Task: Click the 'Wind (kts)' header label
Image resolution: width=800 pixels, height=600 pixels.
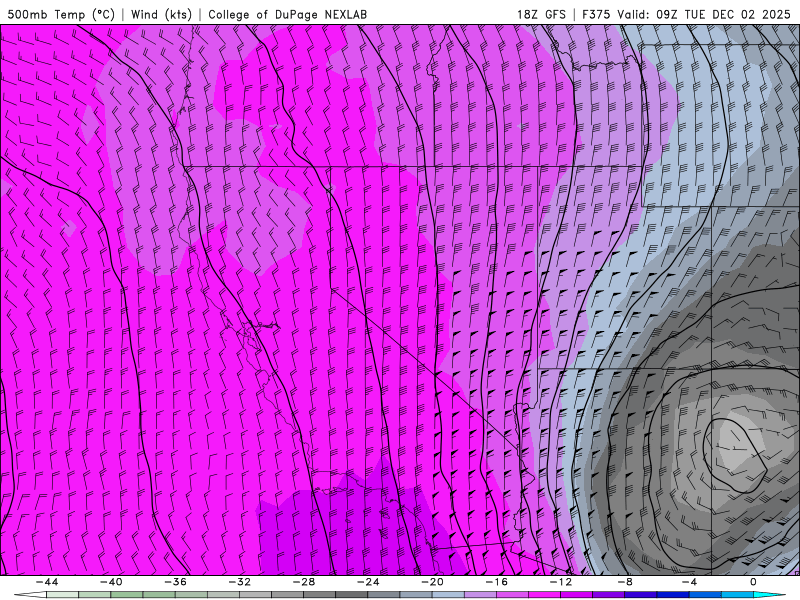Action: click(x=161, y=14)
